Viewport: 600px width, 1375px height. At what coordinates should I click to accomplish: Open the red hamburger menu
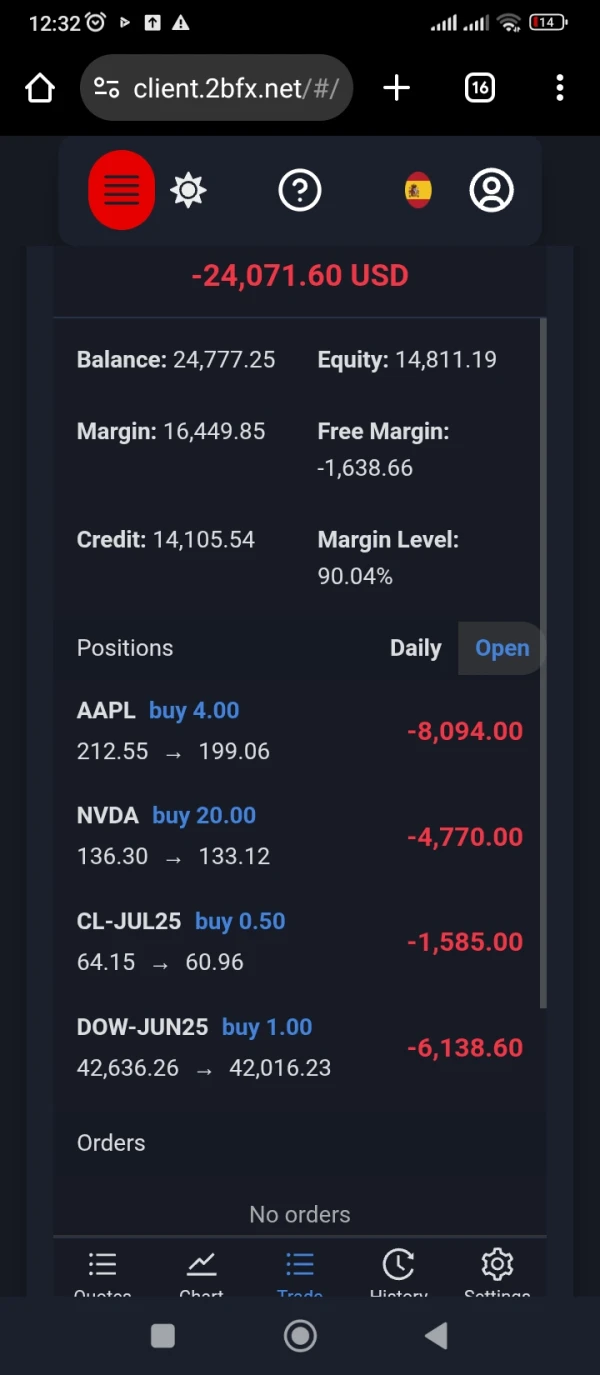pyautogui.click(x=121, y=190)
